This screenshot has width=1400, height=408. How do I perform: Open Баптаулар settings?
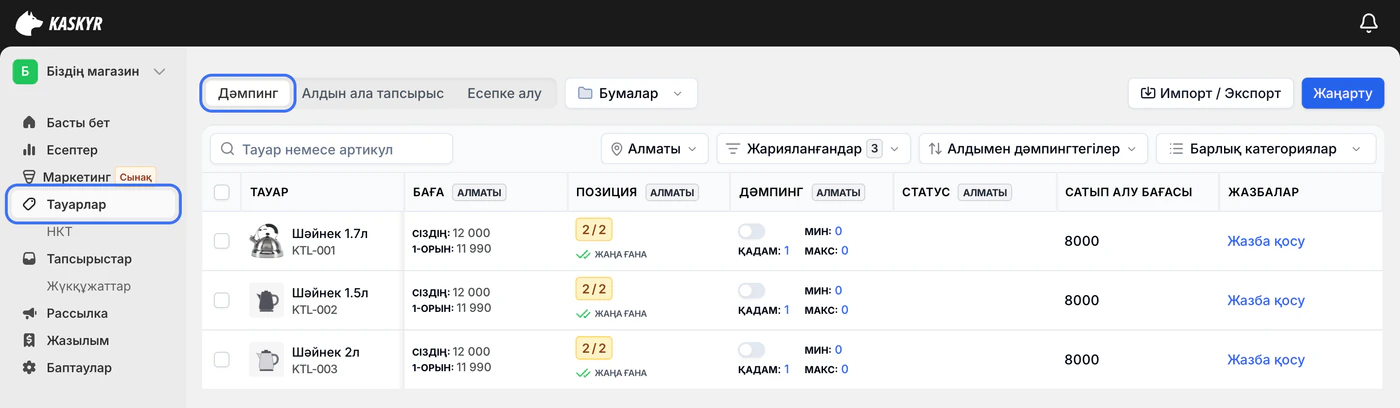click(79, 367)
